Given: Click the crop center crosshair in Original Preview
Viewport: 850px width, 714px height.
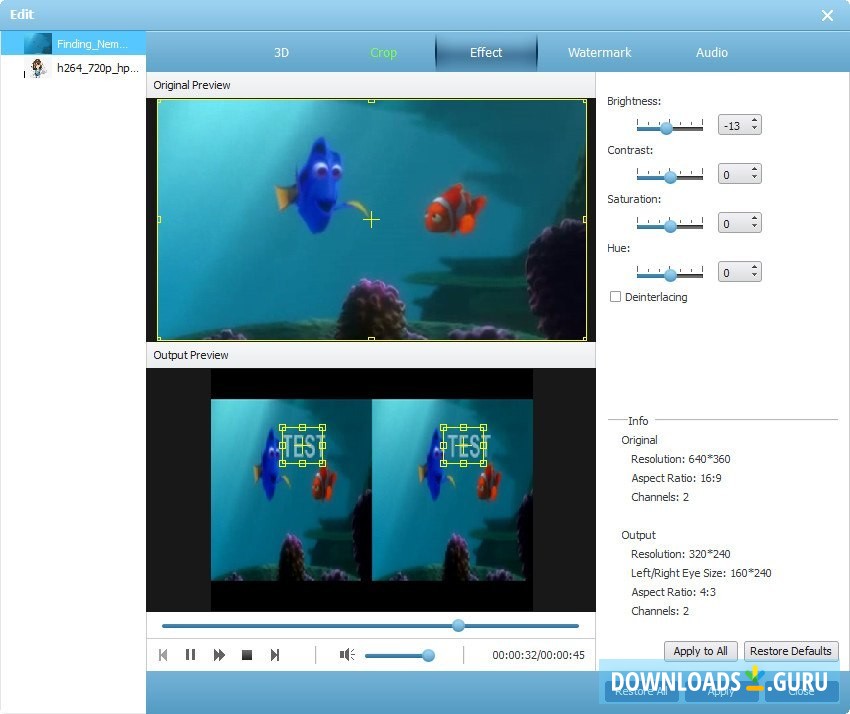Looking at the screenshot, I should [371, 220].
